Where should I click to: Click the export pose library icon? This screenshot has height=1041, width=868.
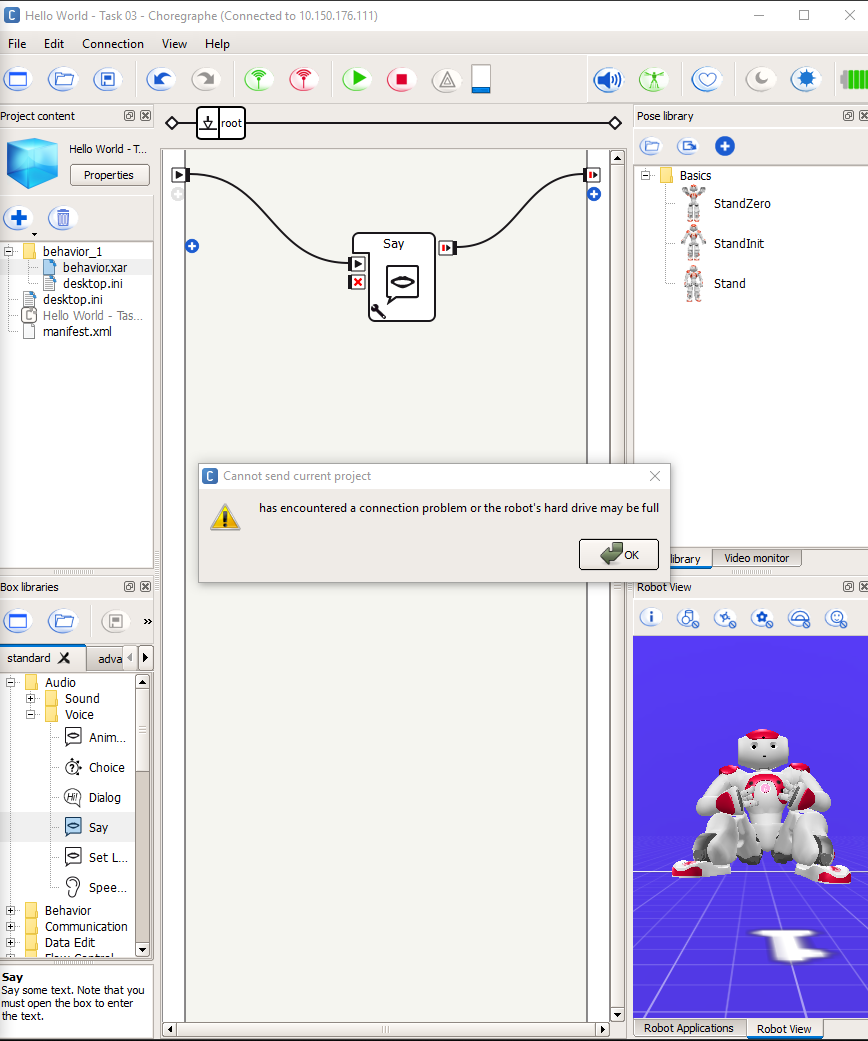[x=687, y=146]
